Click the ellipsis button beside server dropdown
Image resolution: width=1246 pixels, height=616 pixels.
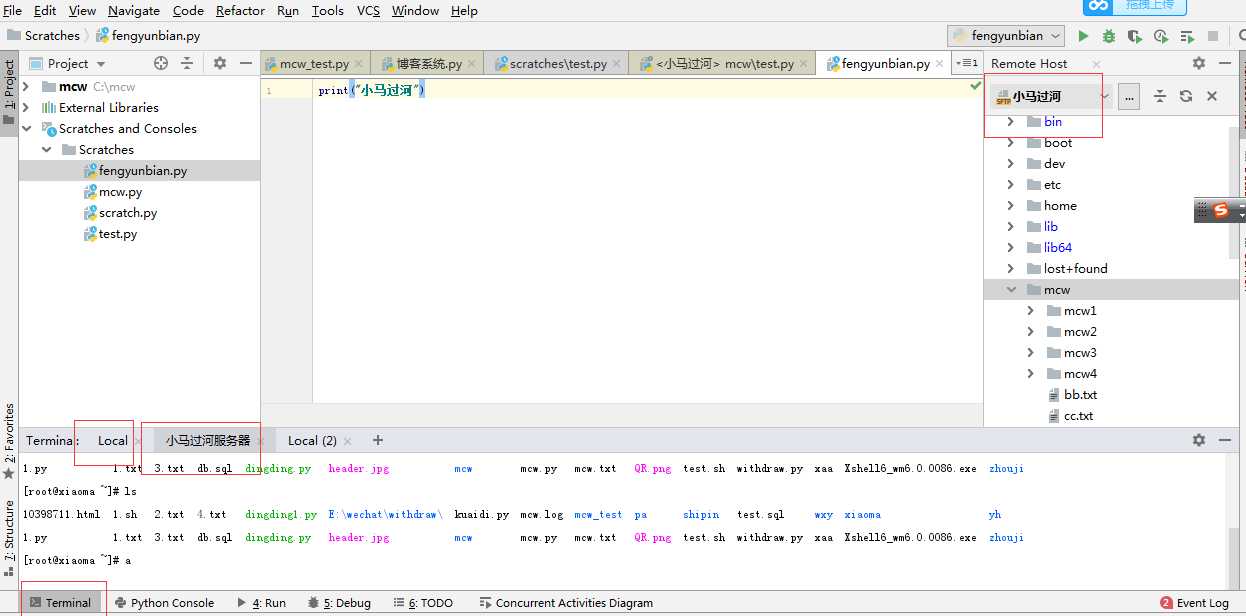(x=1129, y=97)
